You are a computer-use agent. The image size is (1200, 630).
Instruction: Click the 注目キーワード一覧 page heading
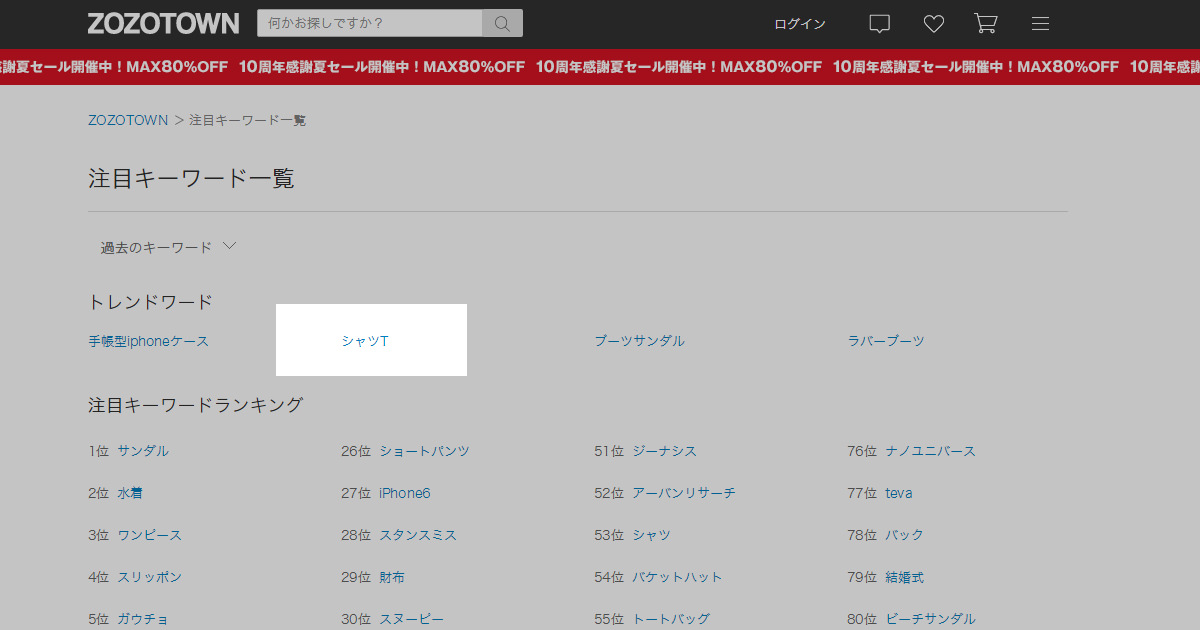click(x=191, y=179)
